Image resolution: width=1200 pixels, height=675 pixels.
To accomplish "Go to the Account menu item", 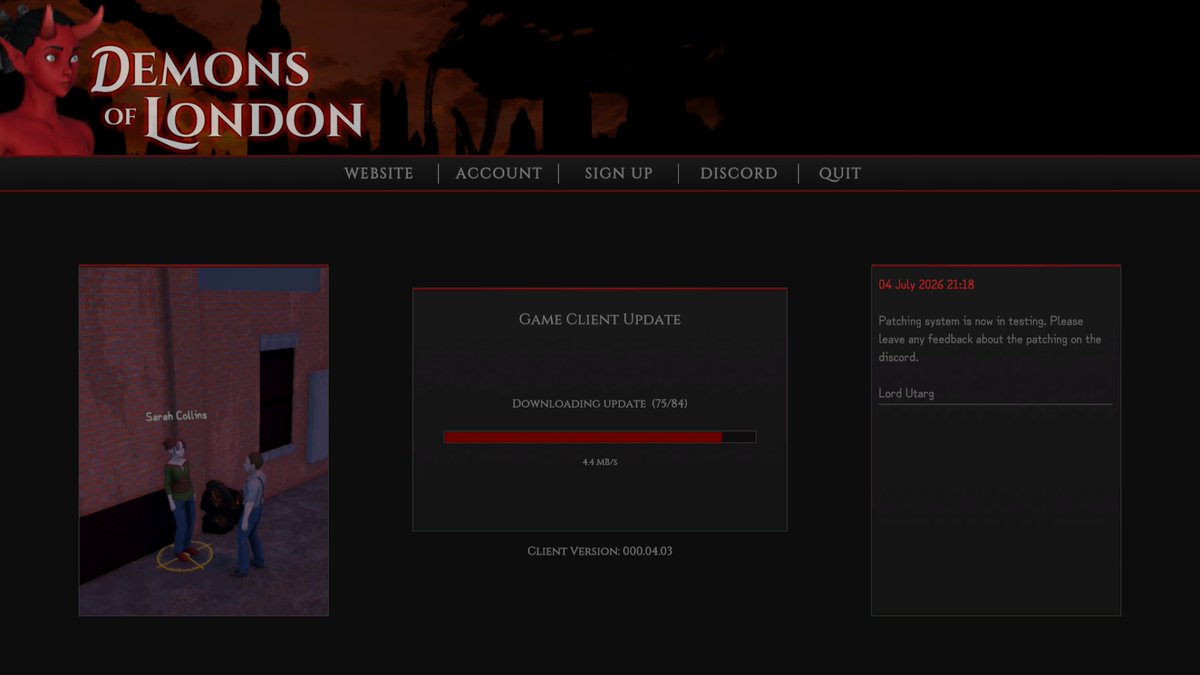I will point(498,173).
